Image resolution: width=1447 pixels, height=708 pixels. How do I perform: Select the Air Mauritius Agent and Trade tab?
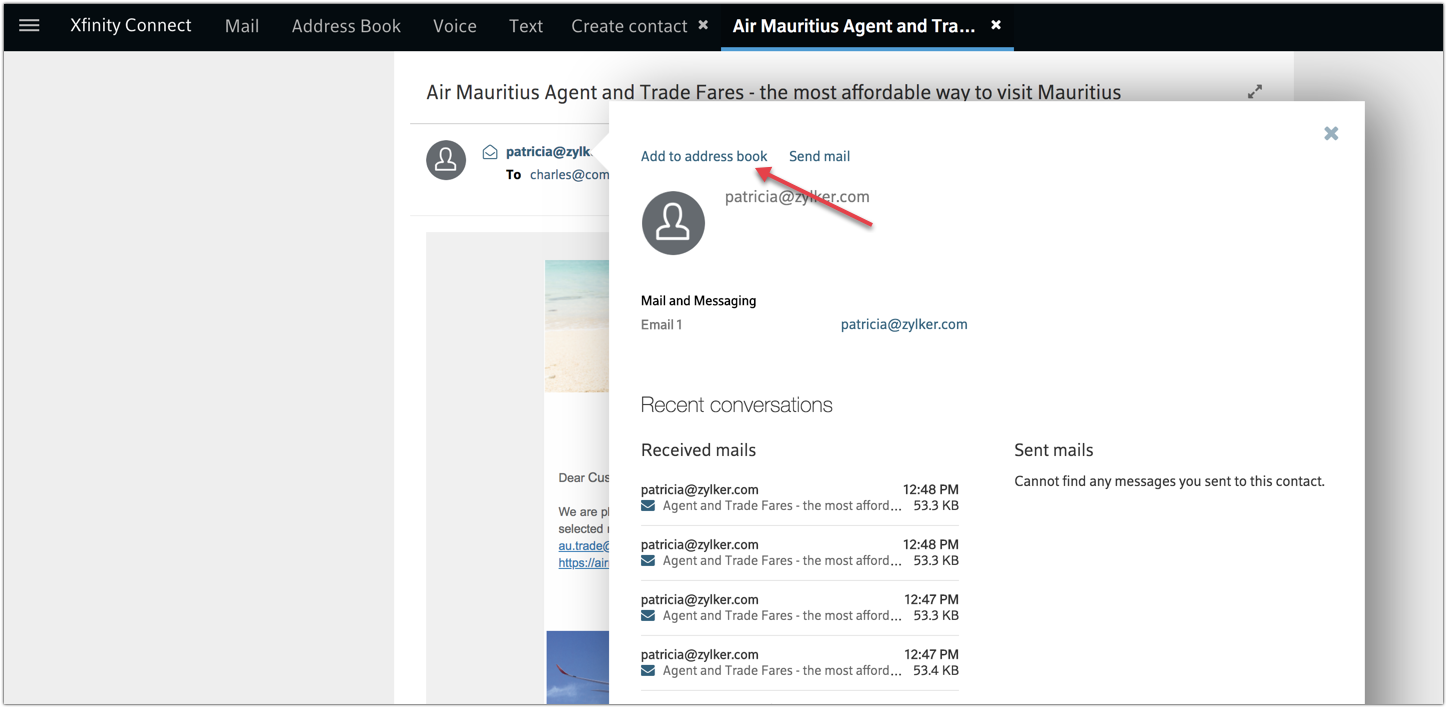tap(854, 26)
